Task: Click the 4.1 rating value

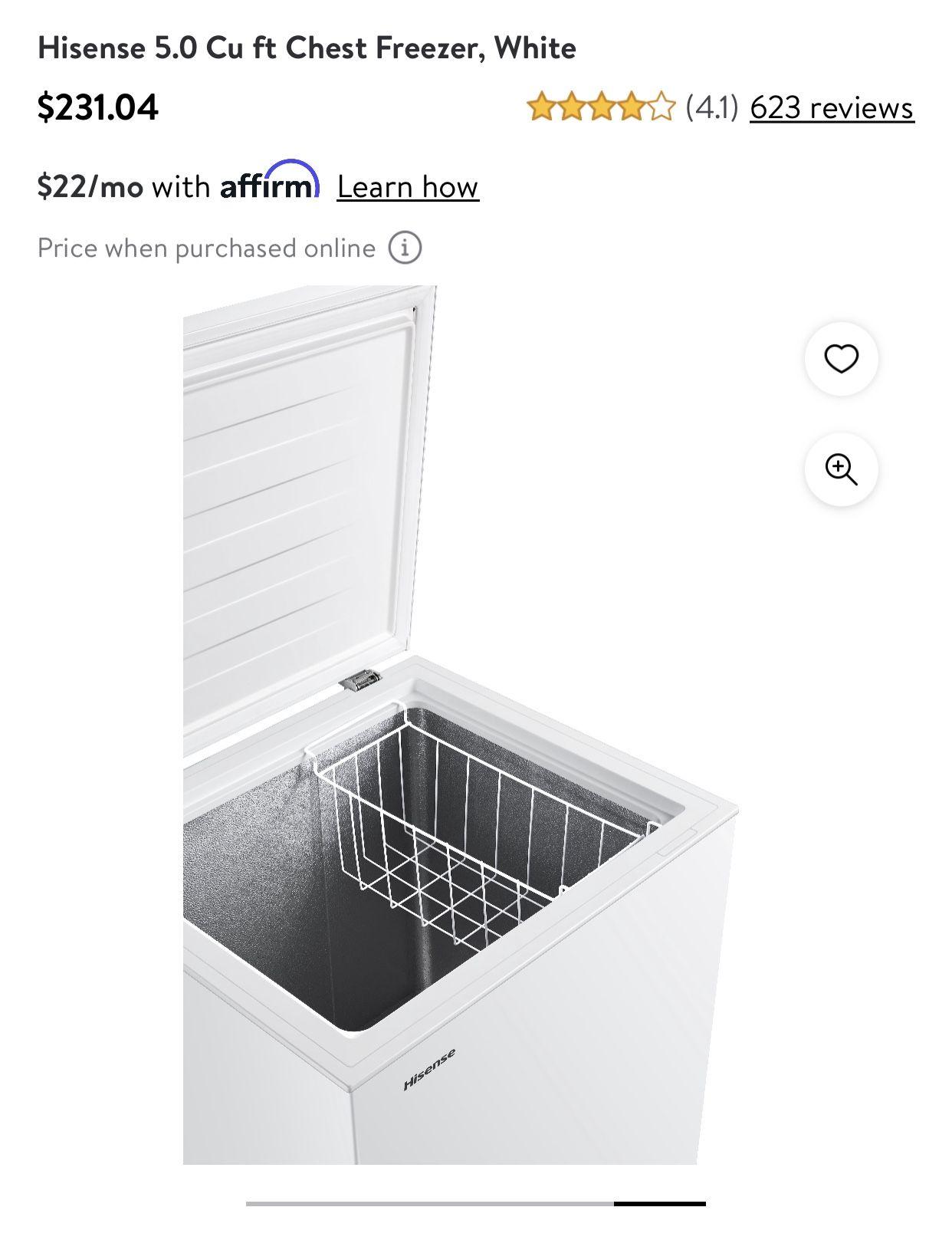Action: [711, 107]
